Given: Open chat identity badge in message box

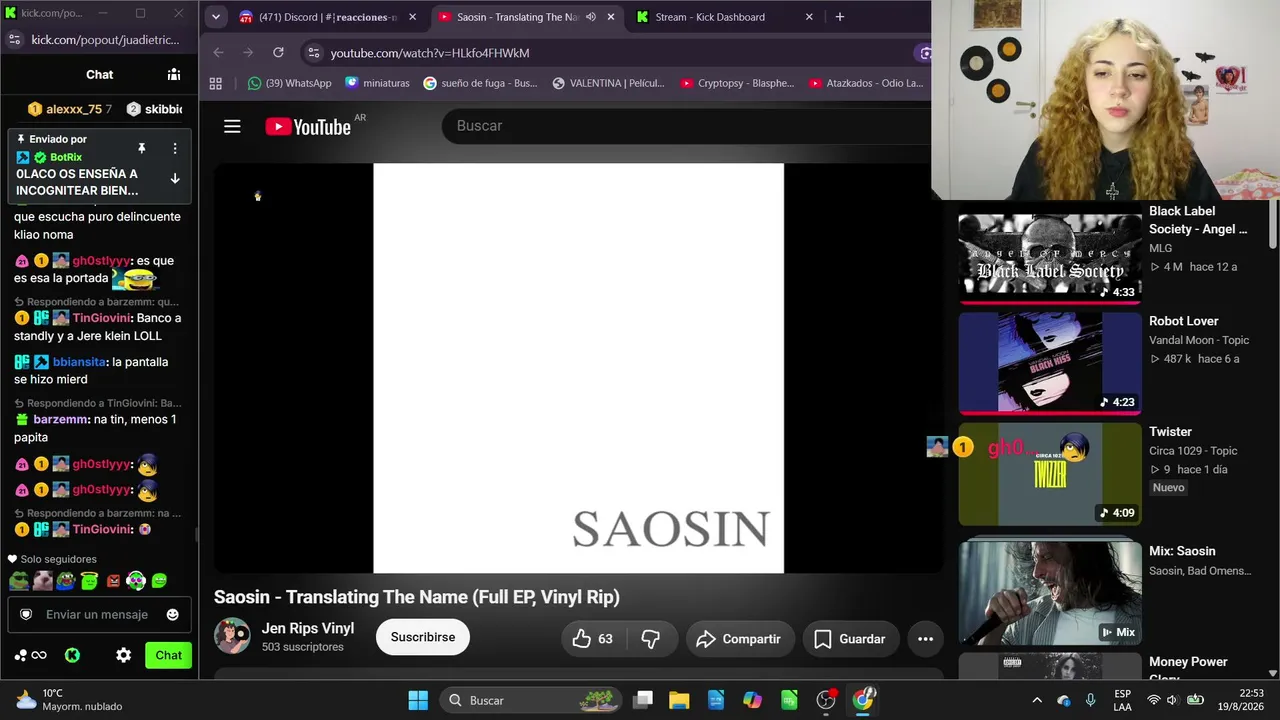Looking at the screenshot, I should tap(26, 614).
